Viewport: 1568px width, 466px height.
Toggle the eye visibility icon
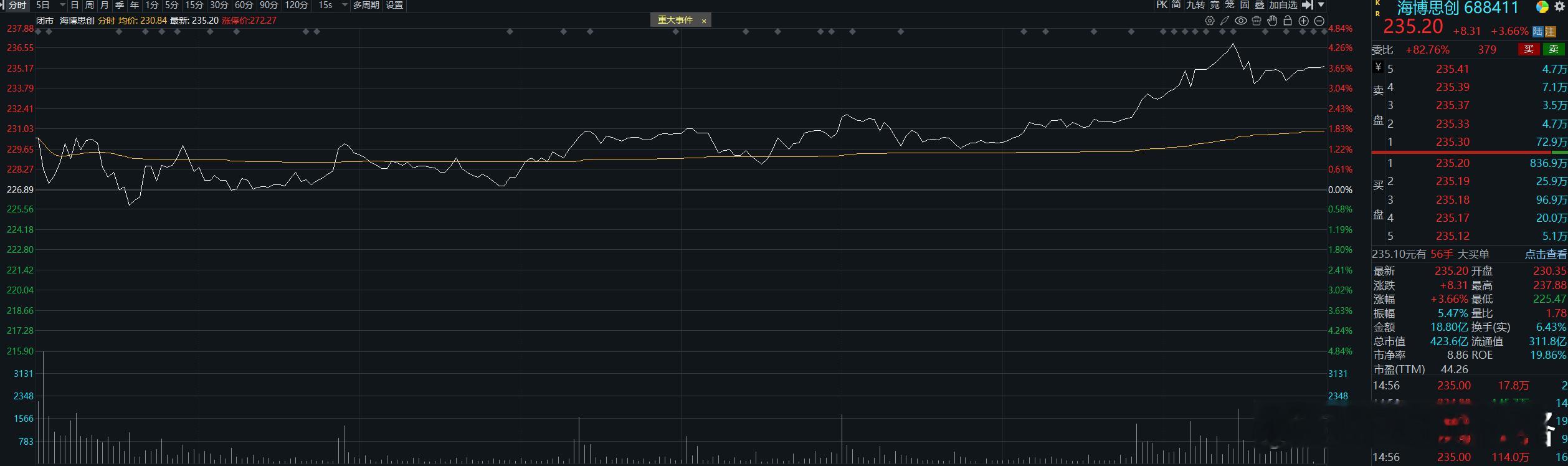pos(1241,21)
